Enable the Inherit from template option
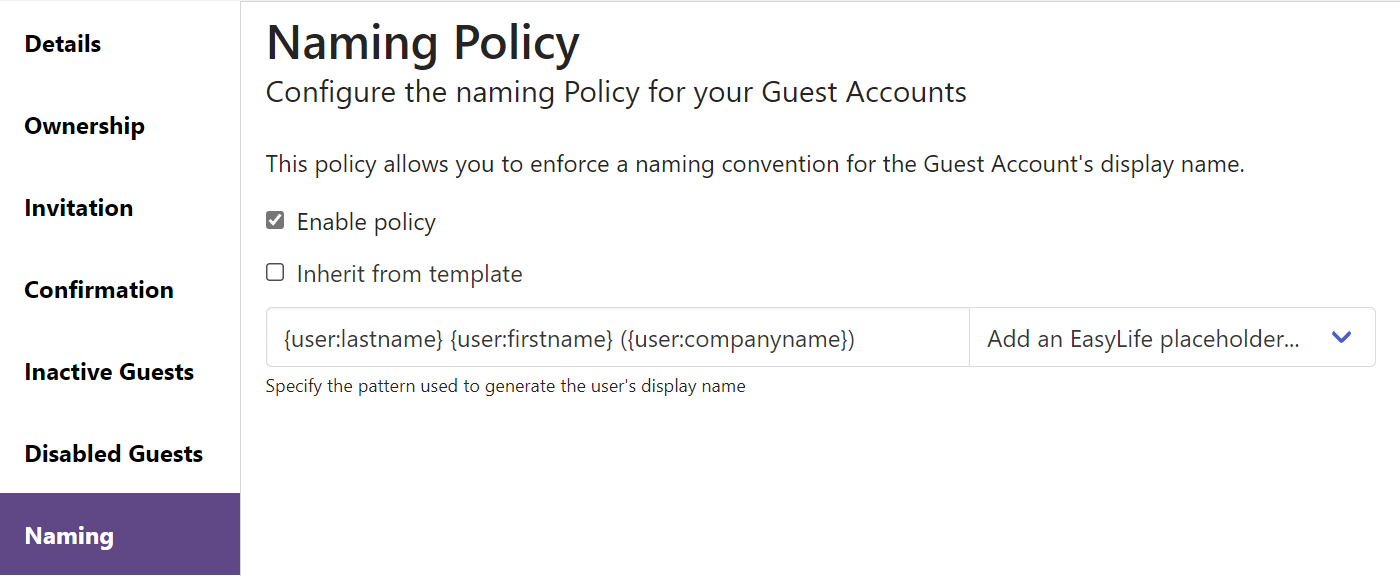Image resolution: width=1400 pixels, height=576 pixels. pos(275,272)
